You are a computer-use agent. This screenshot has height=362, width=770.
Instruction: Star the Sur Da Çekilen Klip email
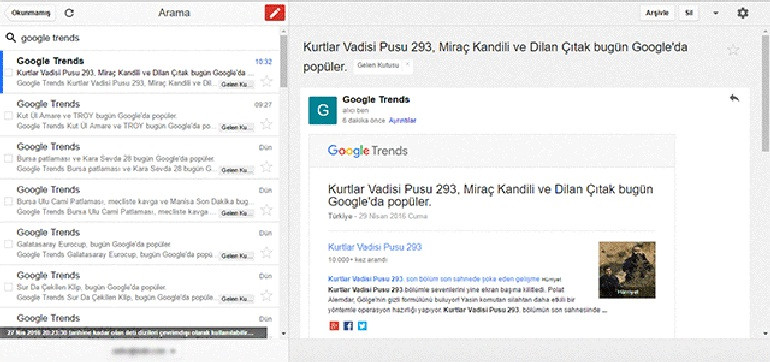tap(266, 295)
